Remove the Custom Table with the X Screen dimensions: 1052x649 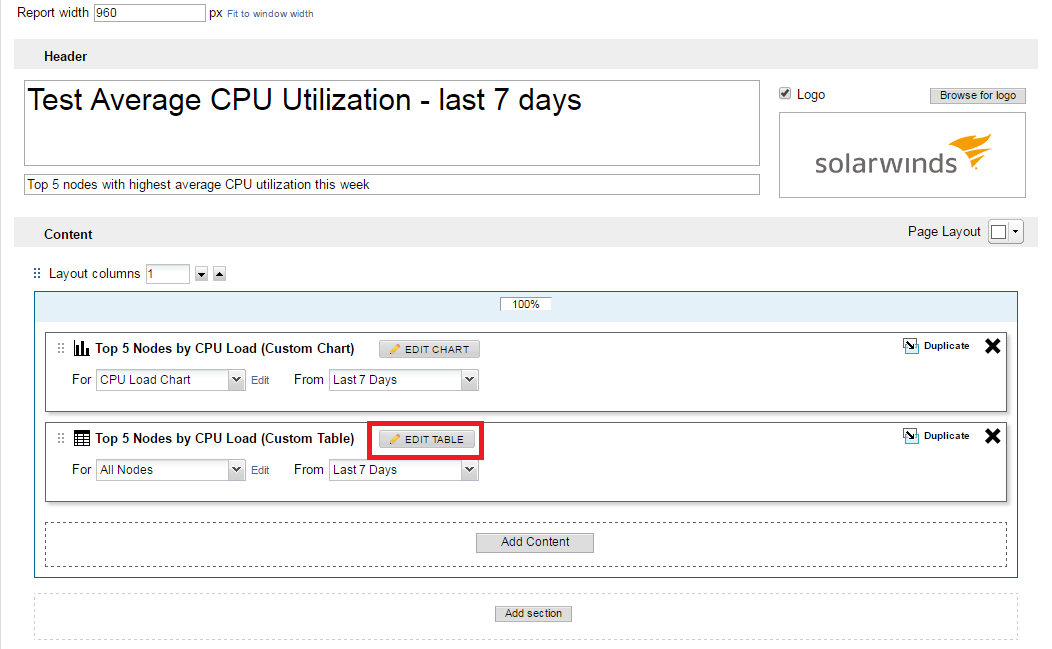(993, 436)
